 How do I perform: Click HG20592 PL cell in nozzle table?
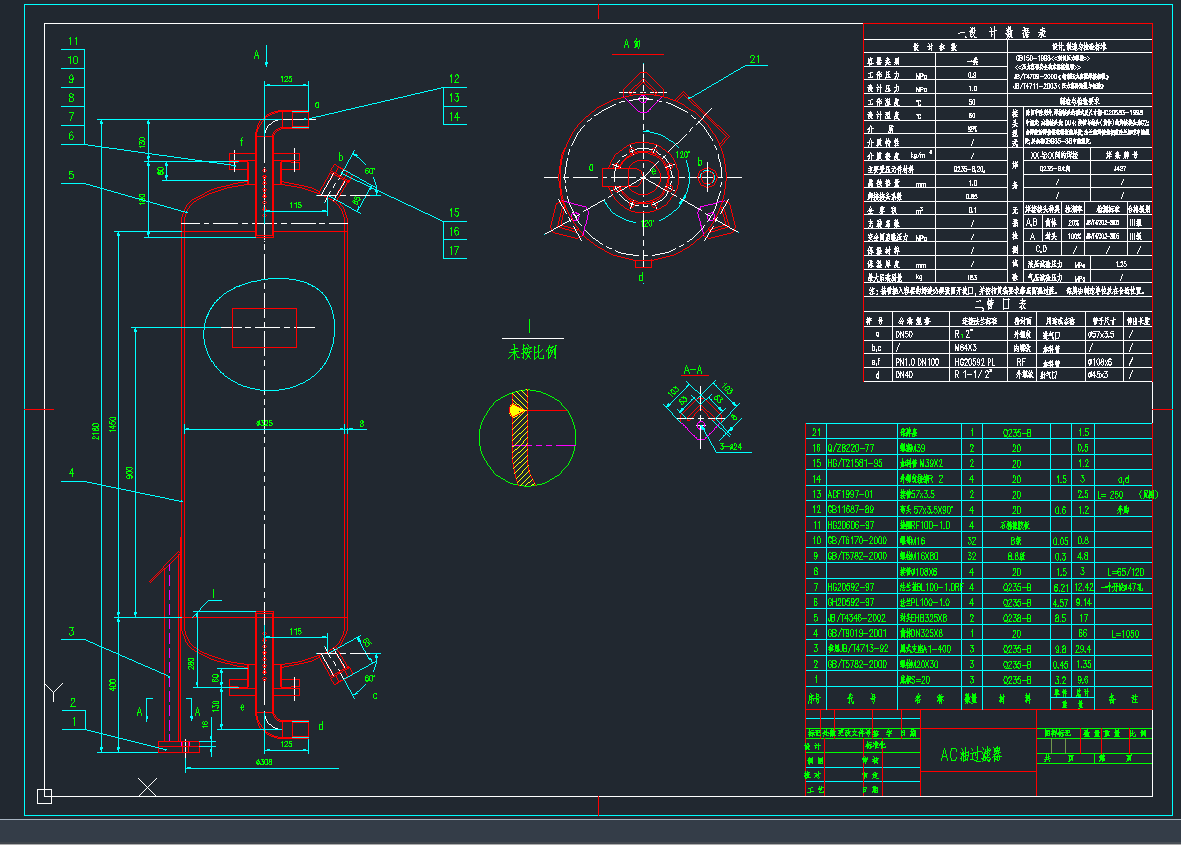click(x=975, y=361)
